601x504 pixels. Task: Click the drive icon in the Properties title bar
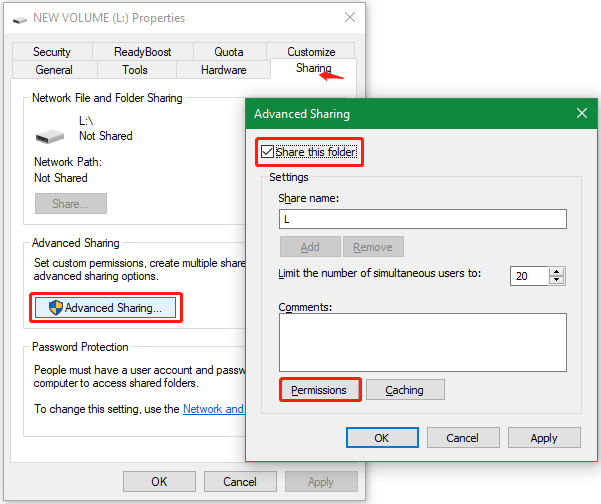pyautogui.click(x=20, y=18)
